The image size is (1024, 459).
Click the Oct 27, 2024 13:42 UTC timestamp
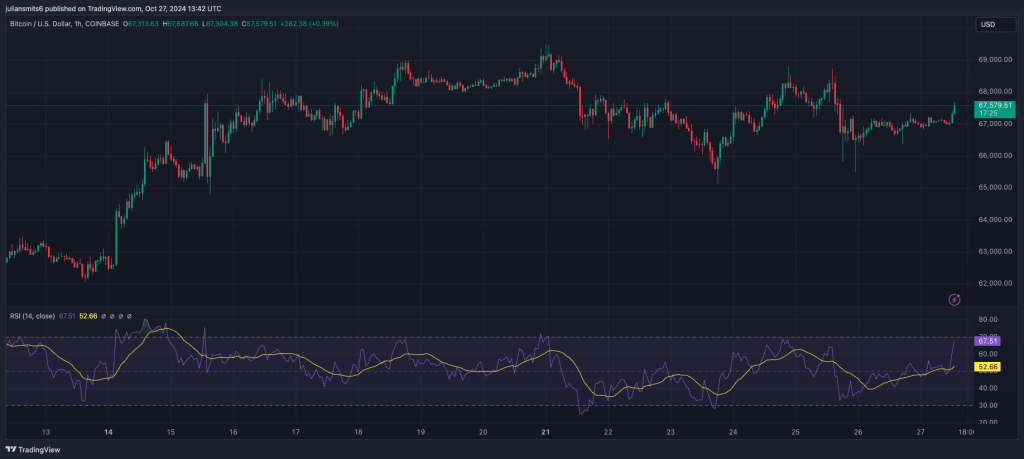pos(184,8)
